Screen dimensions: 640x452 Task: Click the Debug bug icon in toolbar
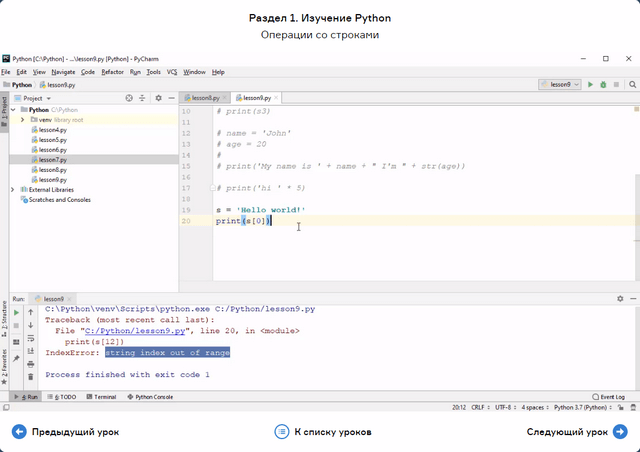pos(602,85)
